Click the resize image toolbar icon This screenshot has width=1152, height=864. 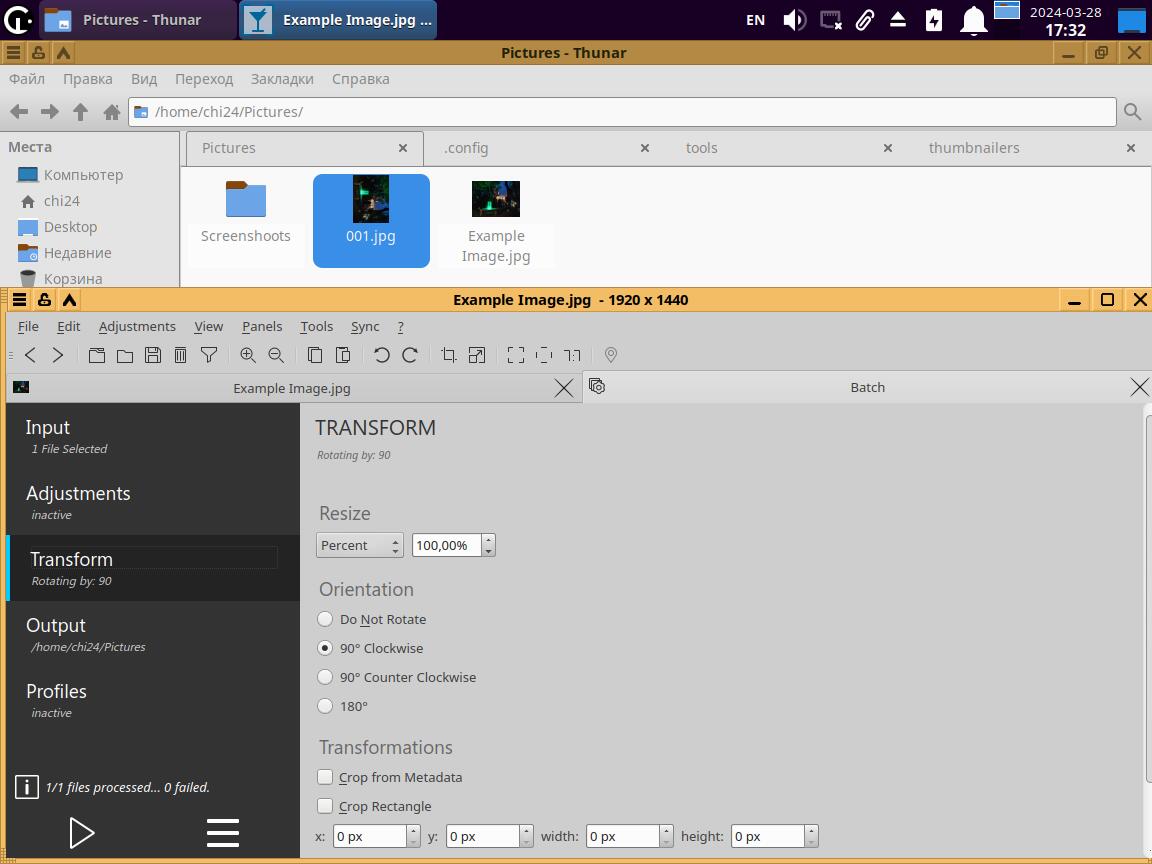pos(477,355)
